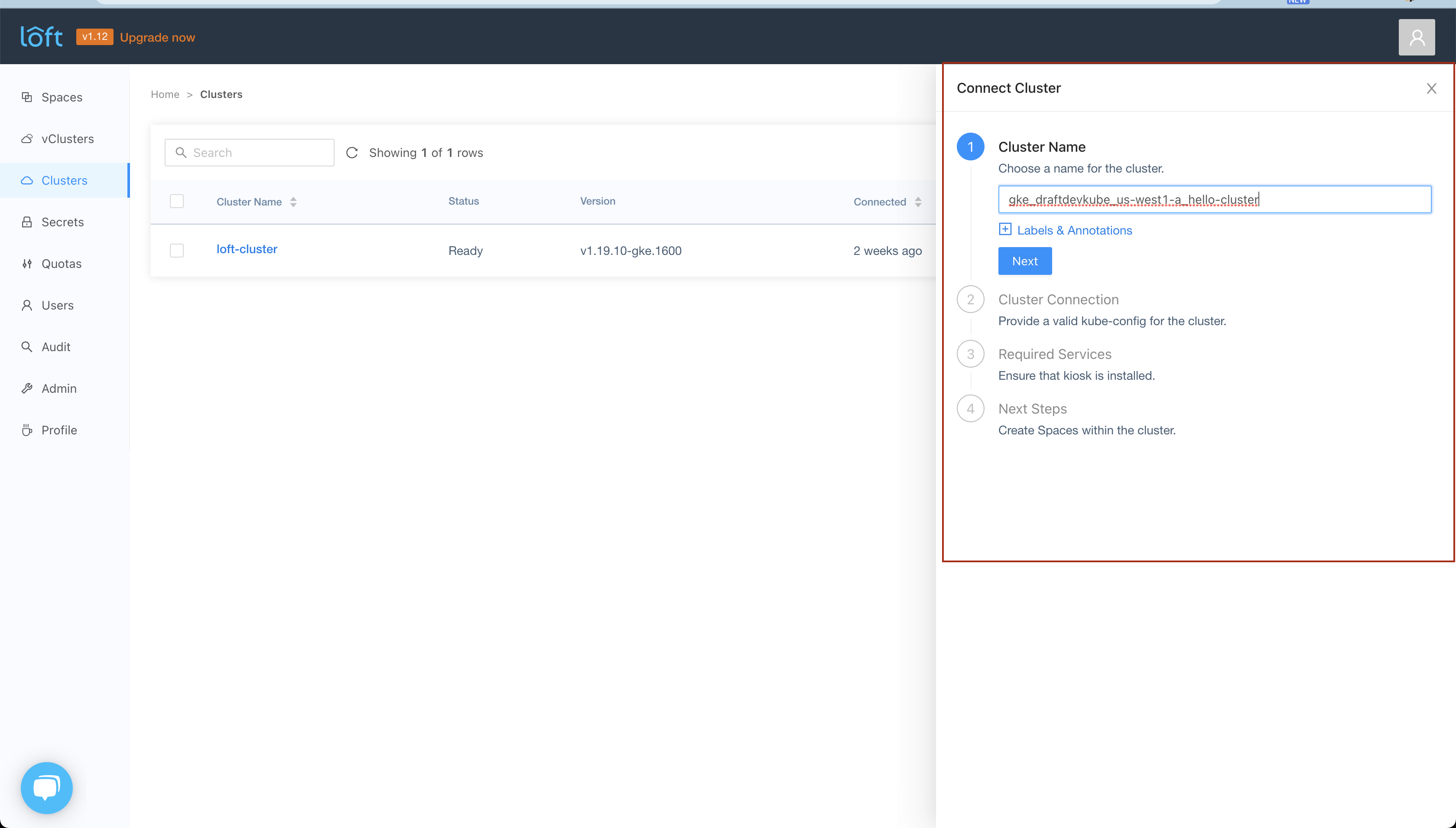
Task: Refresh the clusters table
Action: [x=352, y=153]
